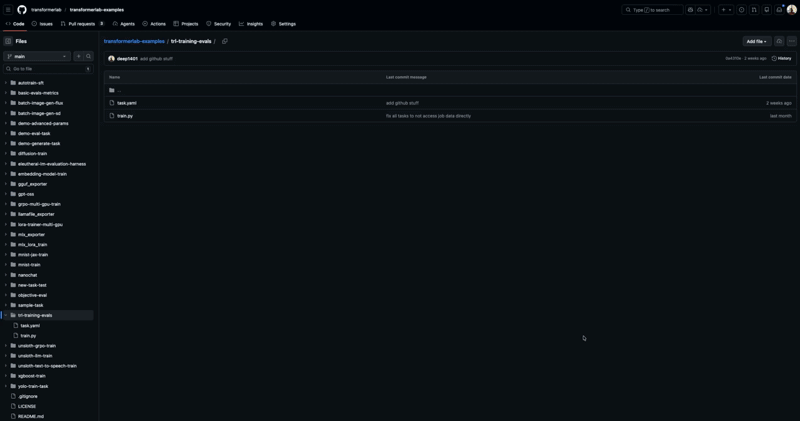Open the main branch selector dropdown
The height and width of the screenshot is (421, 800).
(x=37, y=56)
